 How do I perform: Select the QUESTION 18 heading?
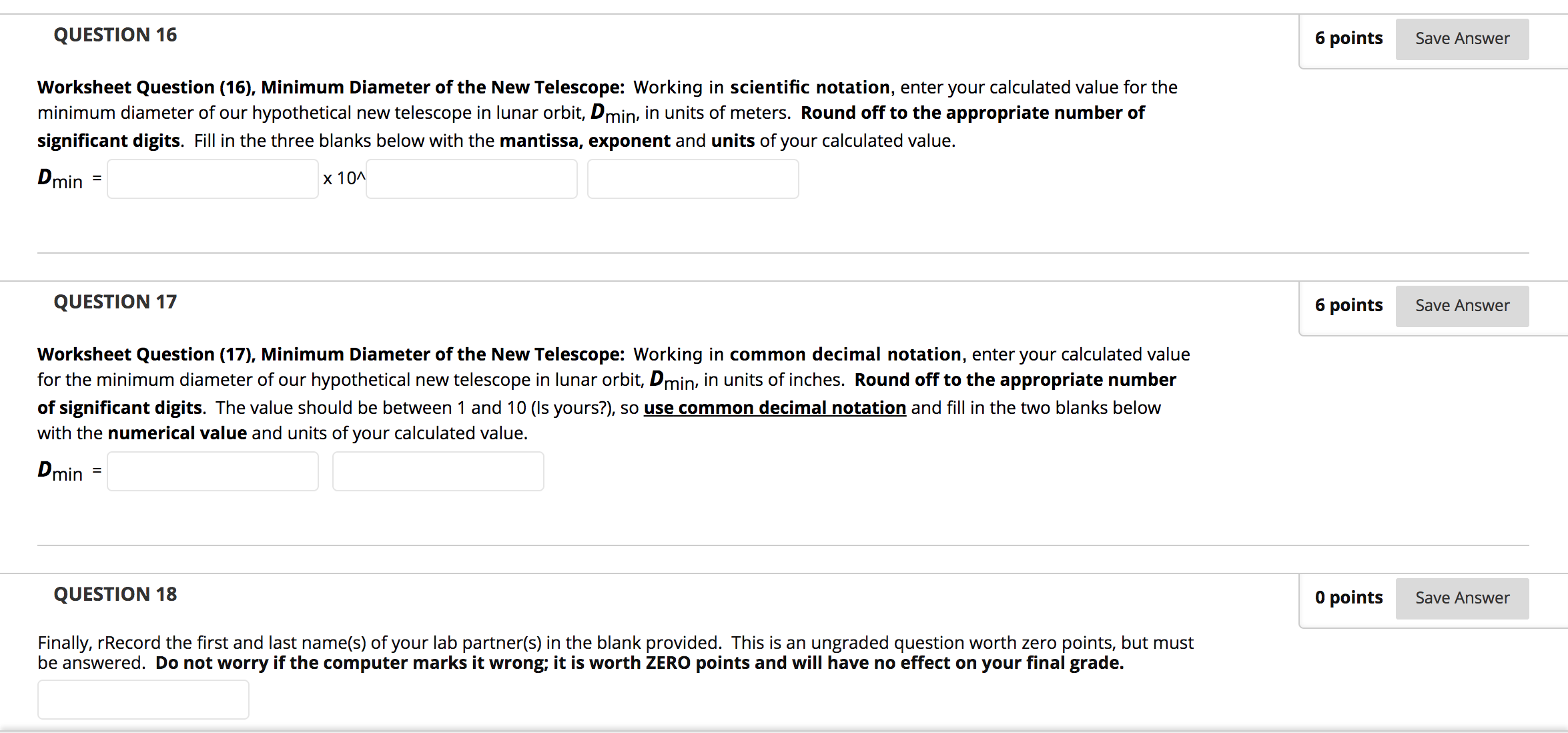click(x=115, y=594)
